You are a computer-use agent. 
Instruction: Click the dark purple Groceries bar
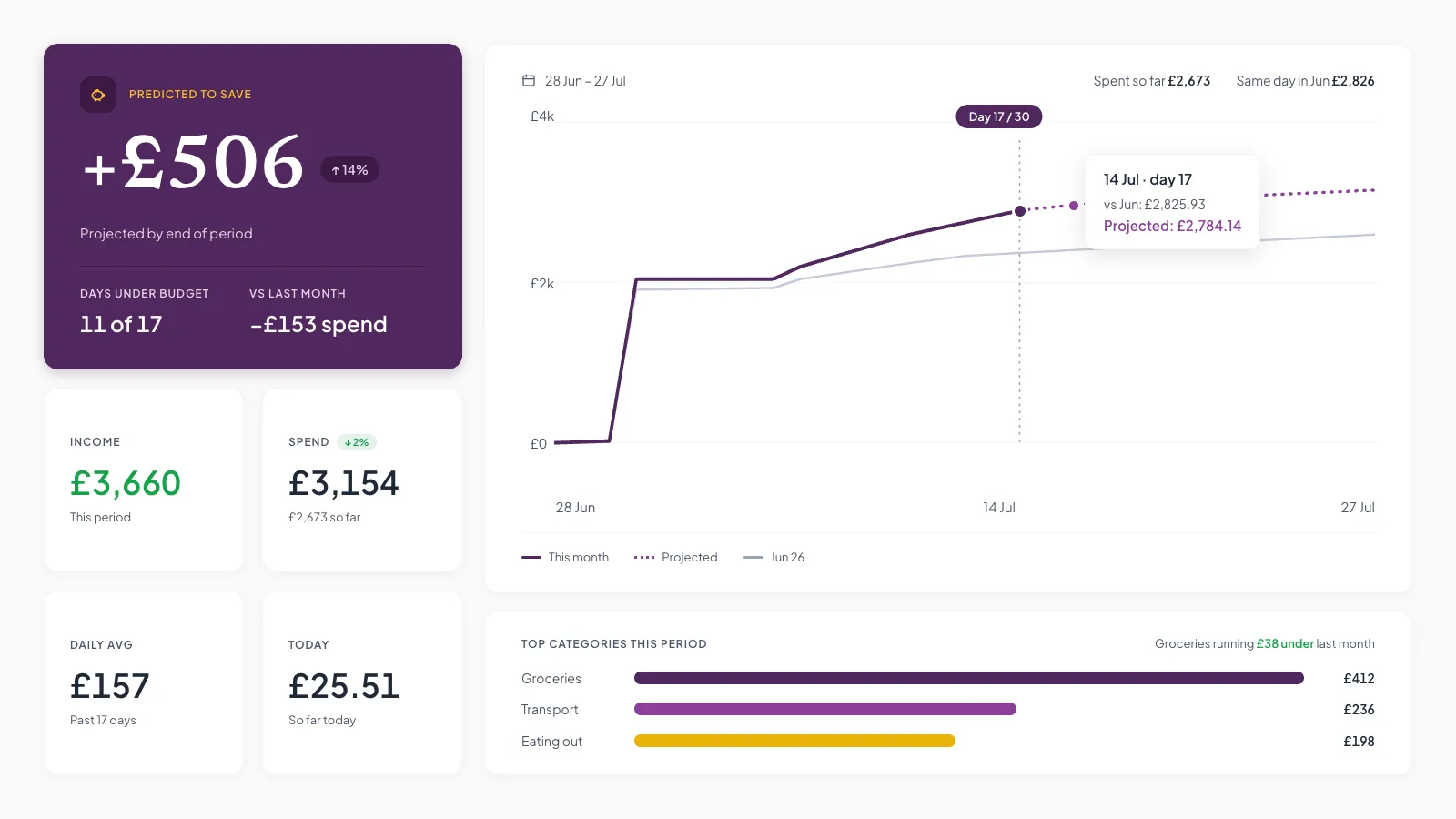pyautogui.click(x=969, y=678)
